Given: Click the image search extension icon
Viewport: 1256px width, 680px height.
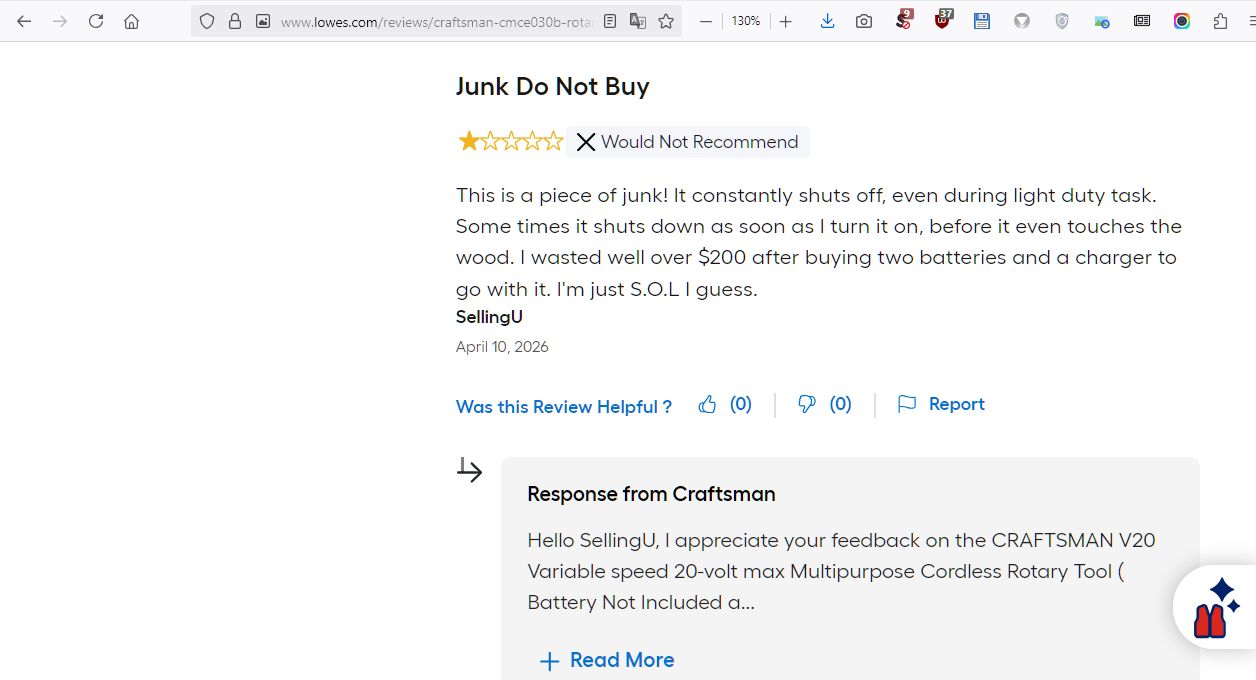Looking at the screenshot, I should point(1102,21).
